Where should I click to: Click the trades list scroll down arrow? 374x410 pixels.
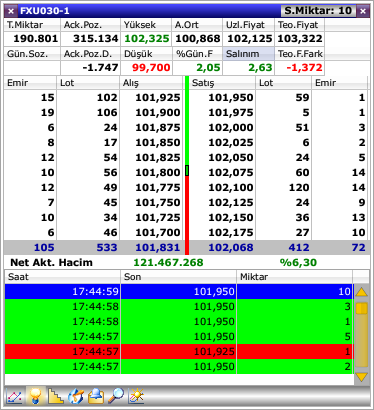pos(361,377)
